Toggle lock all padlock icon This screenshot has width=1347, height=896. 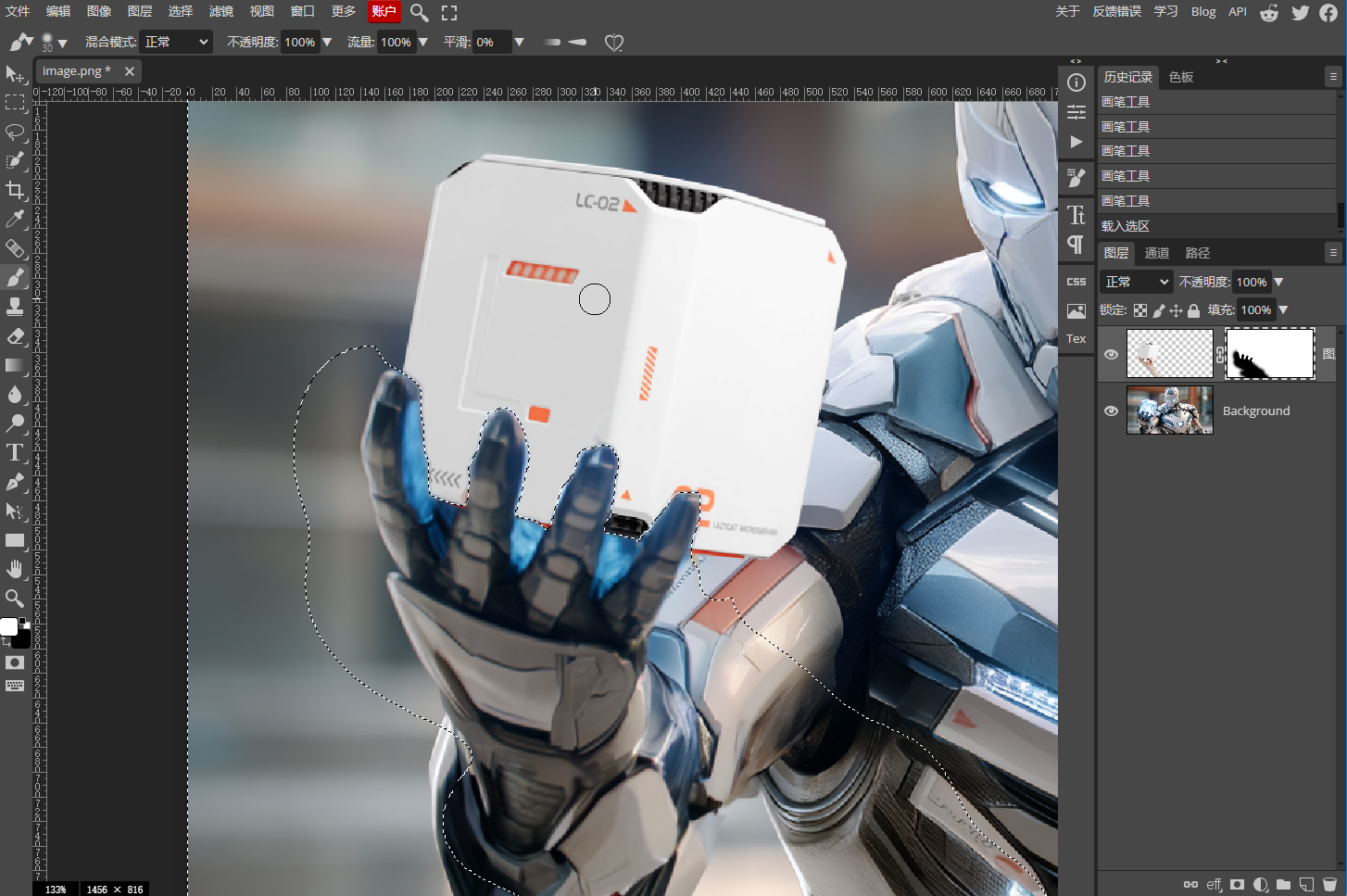(1194, 310)
